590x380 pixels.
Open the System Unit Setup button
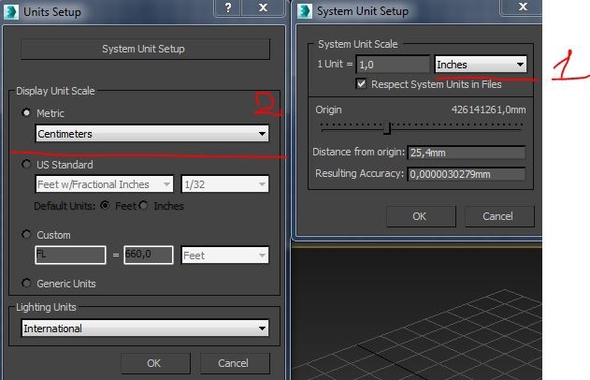145,49
